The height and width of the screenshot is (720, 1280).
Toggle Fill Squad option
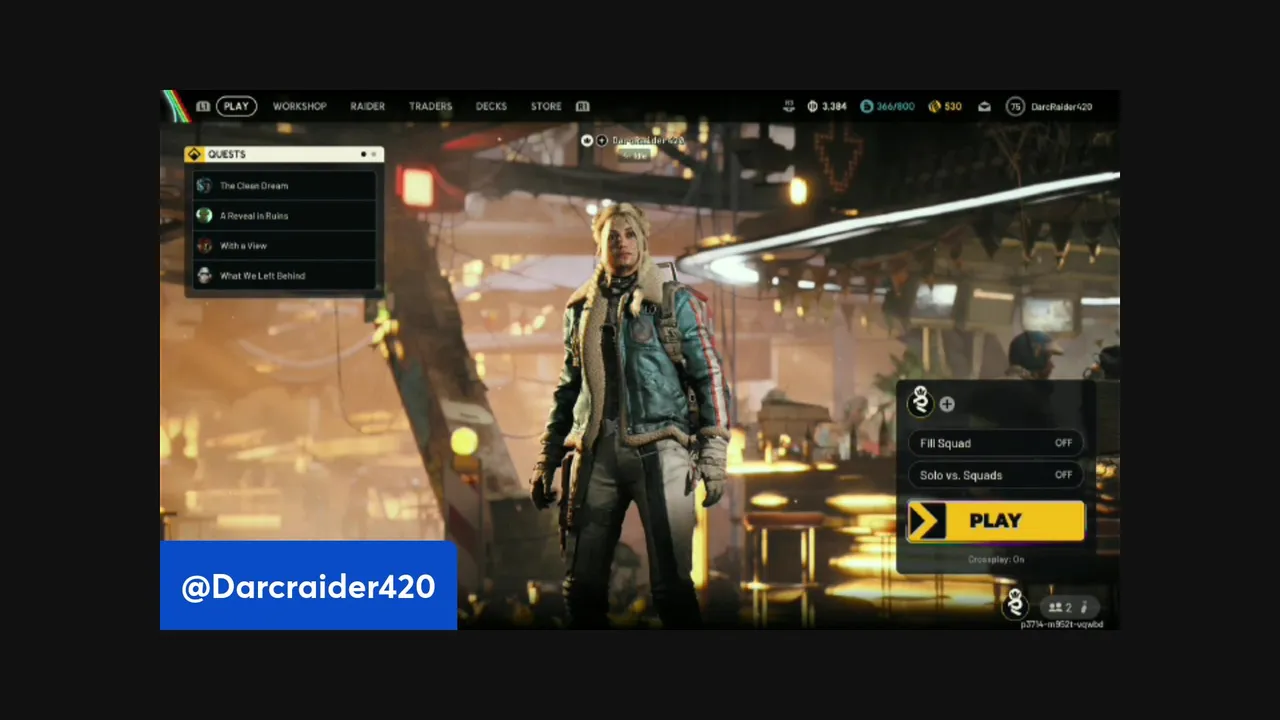point(995,443)
